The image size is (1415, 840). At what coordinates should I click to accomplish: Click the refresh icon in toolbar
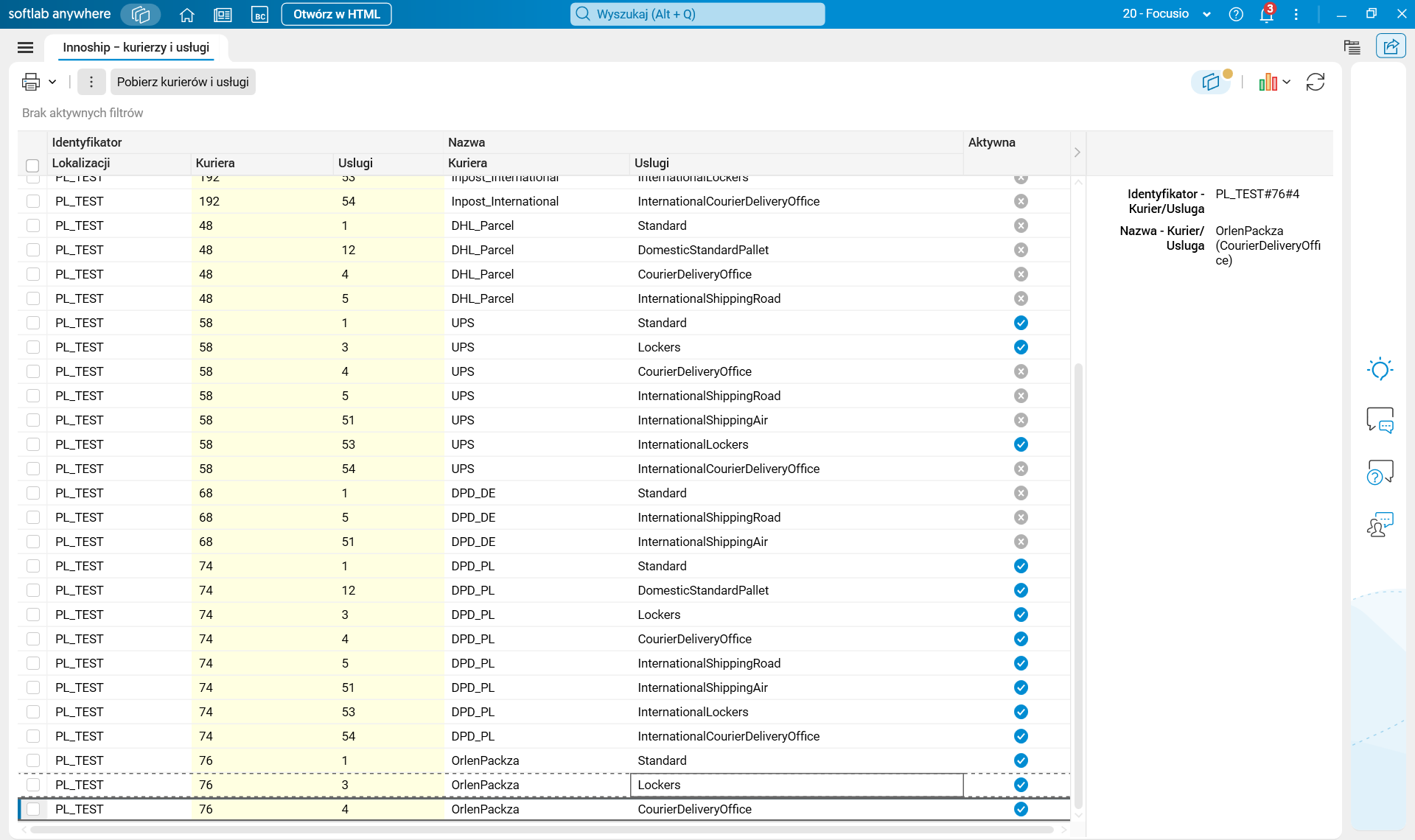tap(1315, 82)
